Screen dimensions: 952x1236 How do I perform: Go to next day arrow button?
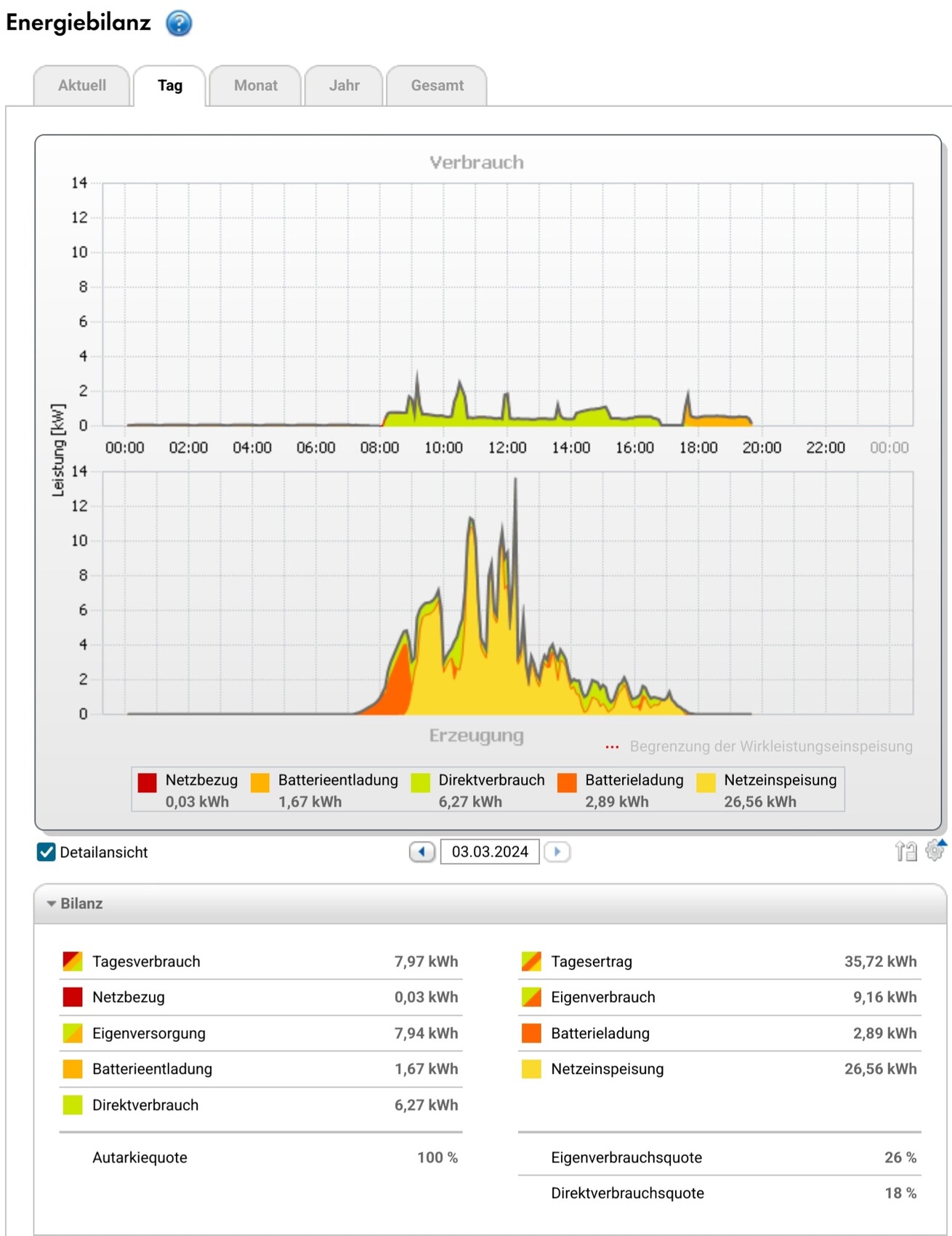tap(557, 851)
